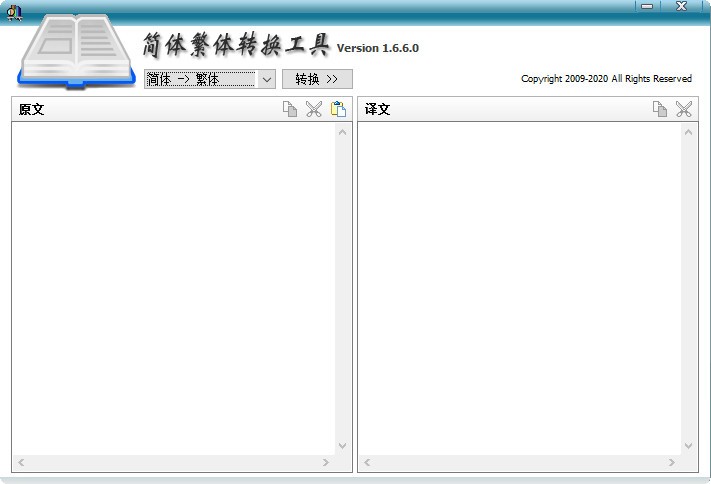Click left arrow of 译文 horizontal scrollbar
This screenshot has width=711, height=484.
tap(367, 462)
